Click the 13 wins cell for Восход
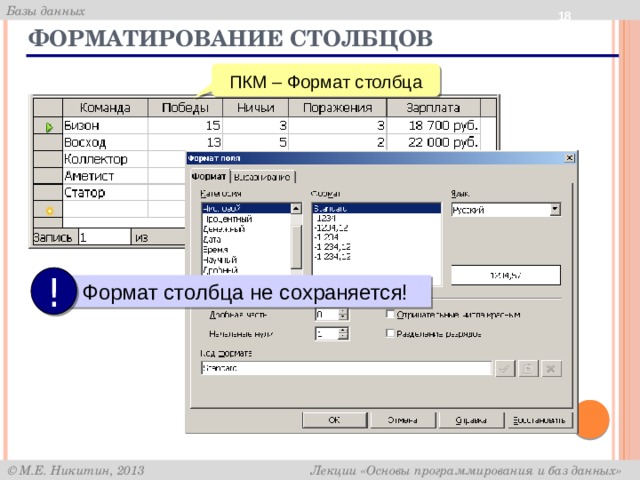Image resolution: width=640 pixels, height=480 pixels. (x=185, y=142)
